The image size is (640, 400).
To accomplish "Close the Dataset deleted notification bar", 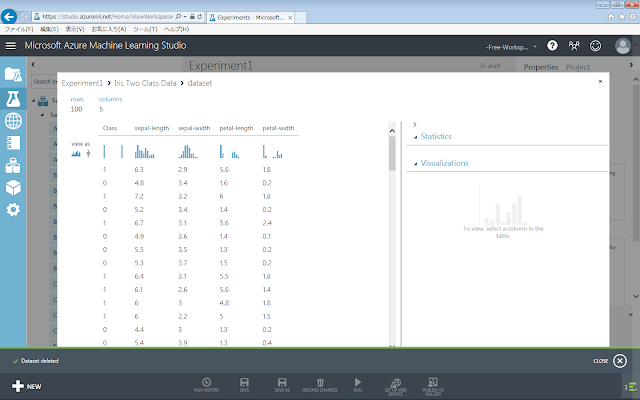I will click(x=620, y=361).
